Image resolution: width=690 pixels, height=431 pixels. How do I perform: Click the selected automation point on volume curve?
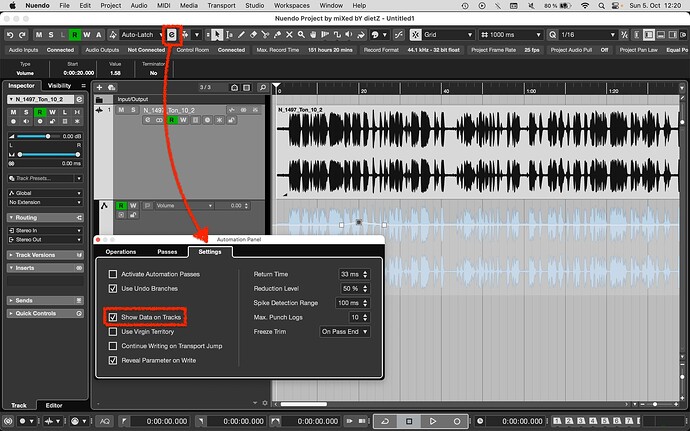[359, 222]
